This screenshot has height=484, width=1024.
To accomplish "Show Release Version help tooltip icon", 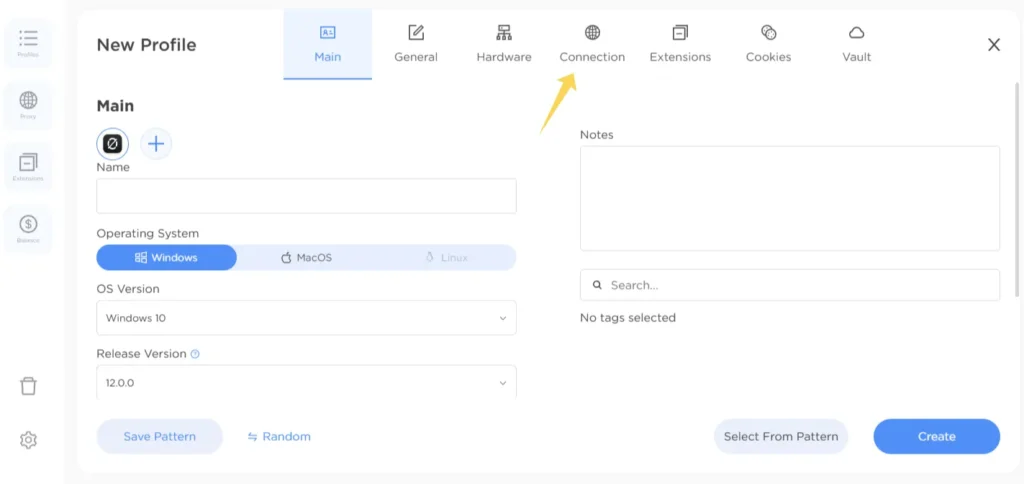I will pyautogui.click(x=195, y=354).
